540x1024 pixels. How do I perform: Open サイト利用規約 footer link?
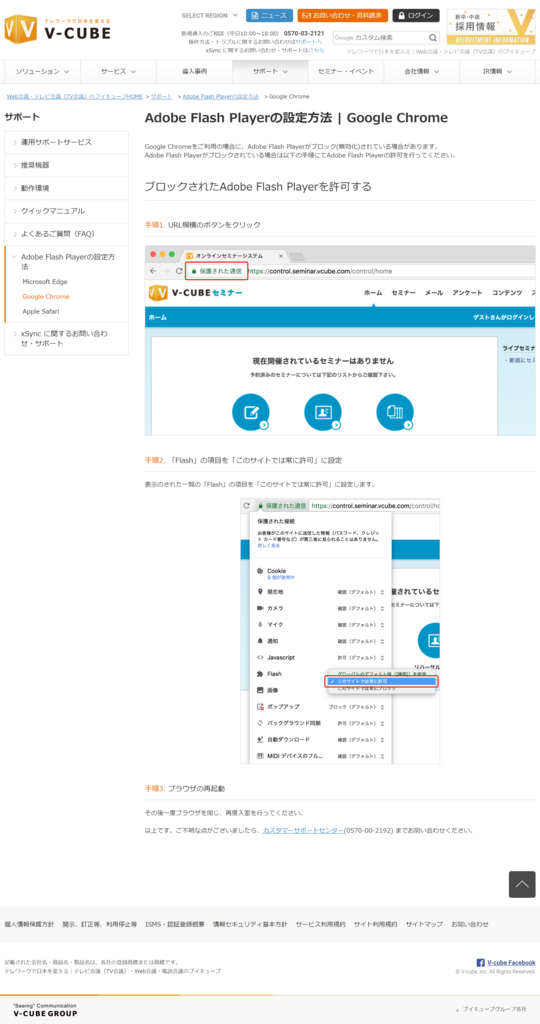pos(375,924)
